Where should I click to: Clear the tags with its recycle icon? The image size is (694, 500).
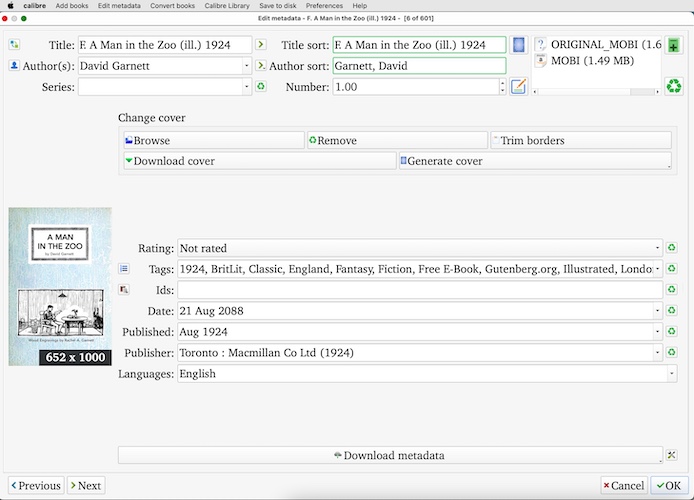pyautogui.click(x=671, y=269)
